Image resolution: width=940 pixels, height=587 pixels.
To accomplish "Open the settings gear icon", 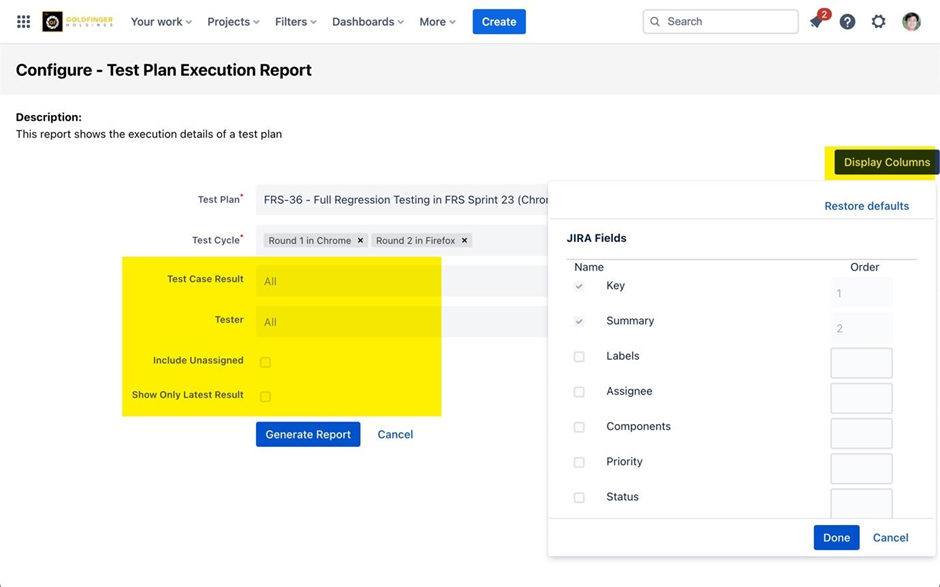I will [x=878, y=22].
